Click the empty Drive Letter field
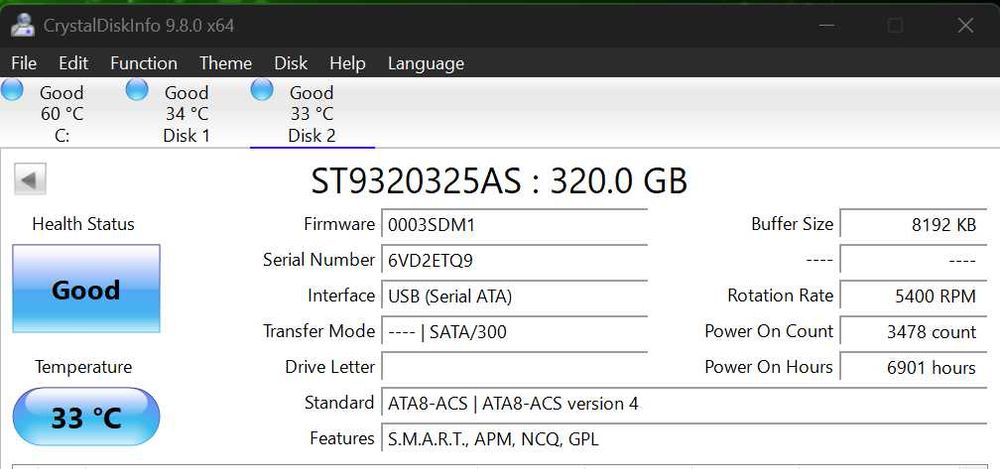Screen dimensions: 1000x469 pyautogui.click(x=515, y=368)
